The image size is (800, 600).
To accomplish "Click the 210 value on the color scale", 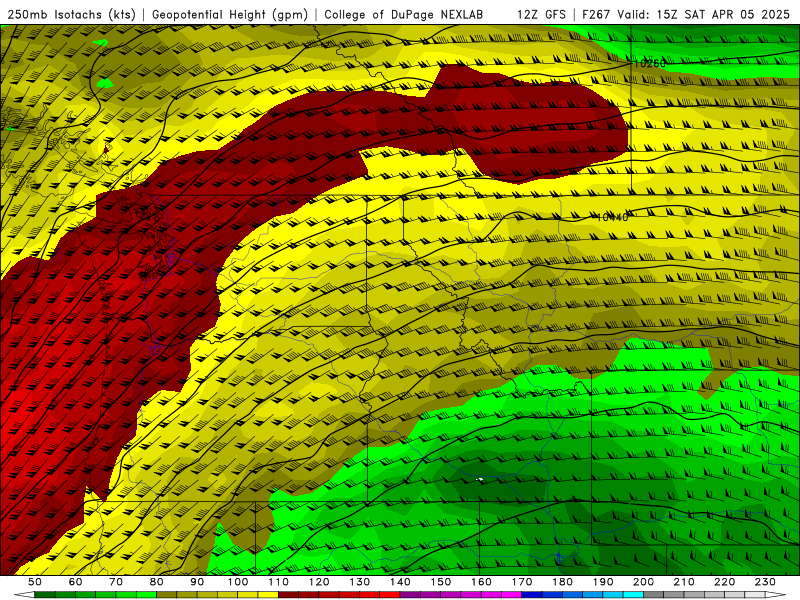I will point(684,582).
